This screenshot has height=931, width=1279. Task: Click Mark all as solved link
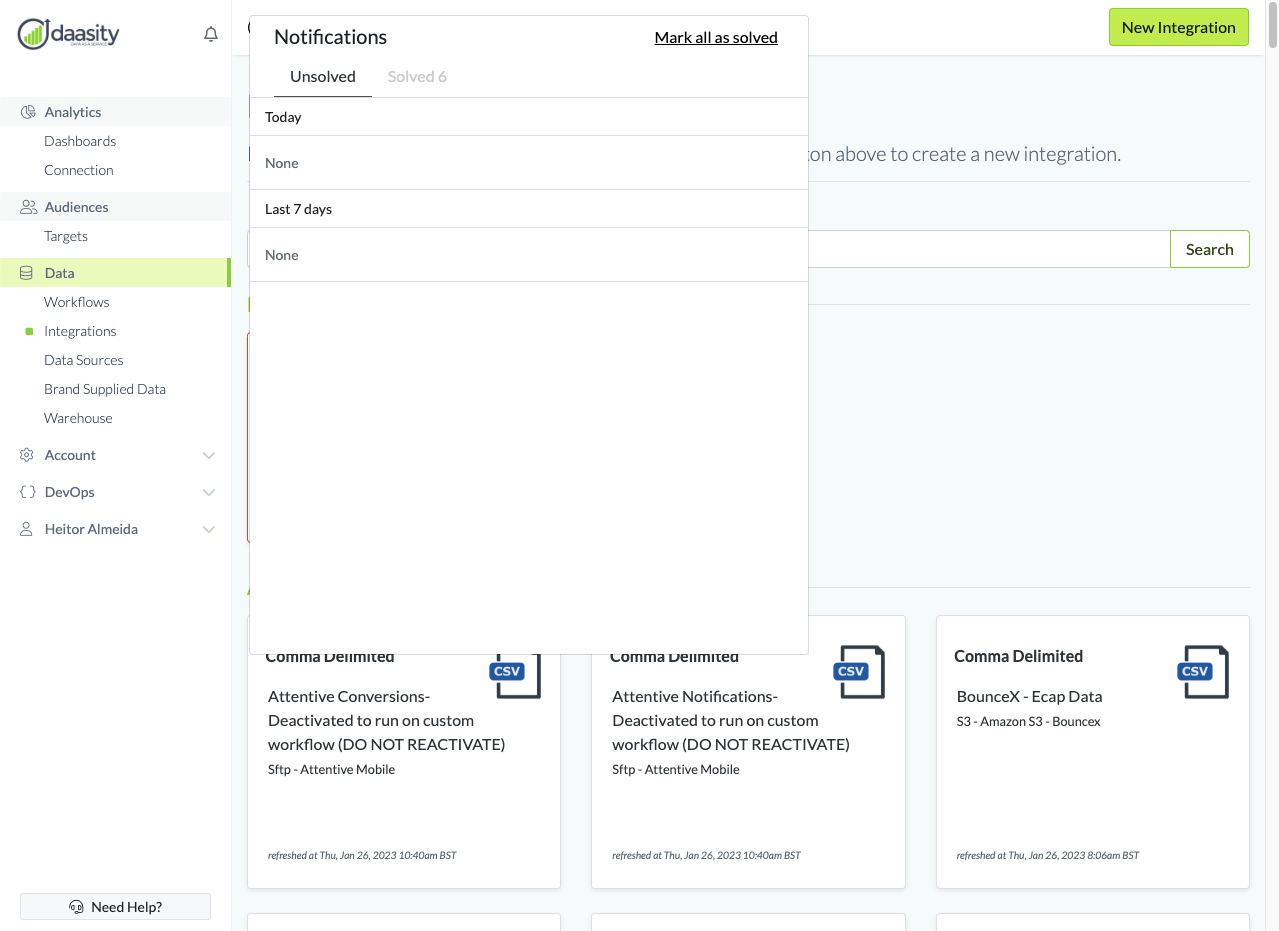716,38
